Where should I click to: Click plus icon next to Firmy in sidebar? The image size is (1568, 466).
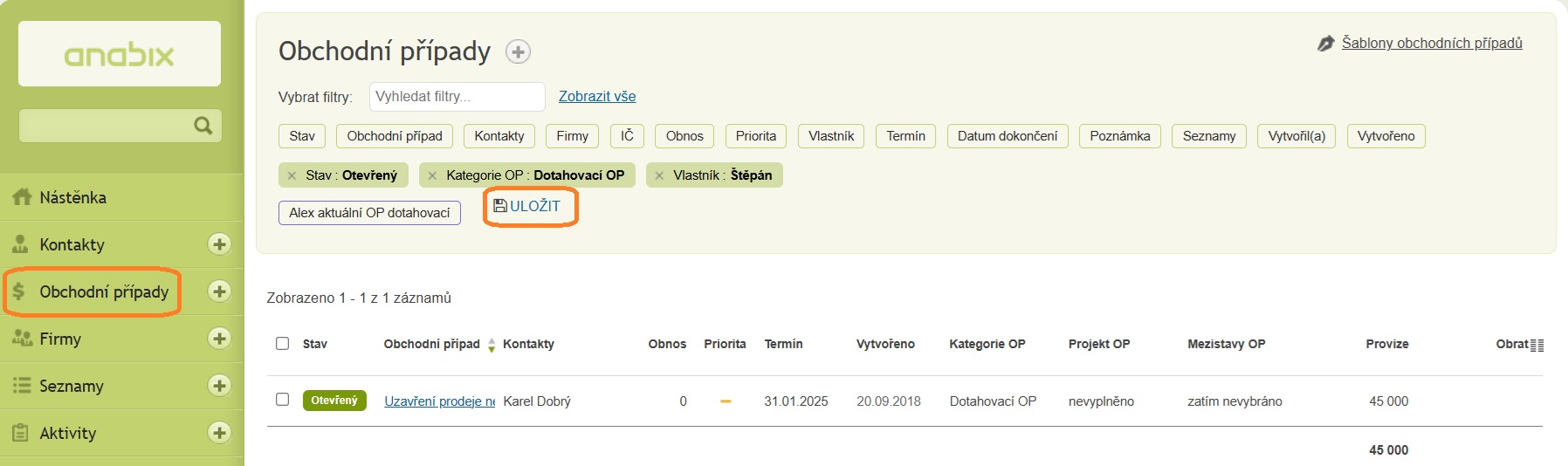219,339
